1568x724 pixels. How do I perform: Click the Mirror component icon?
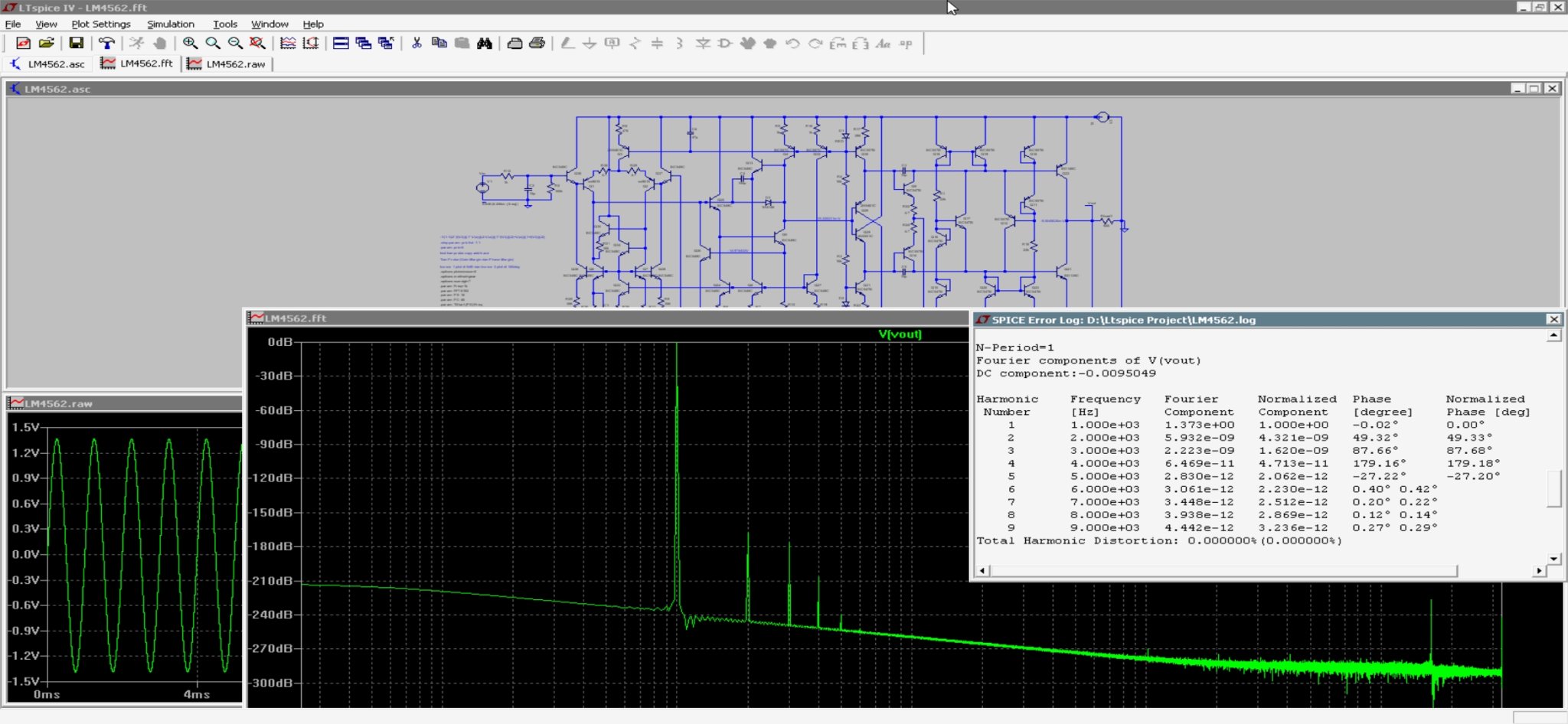click(x=861, y=44)
